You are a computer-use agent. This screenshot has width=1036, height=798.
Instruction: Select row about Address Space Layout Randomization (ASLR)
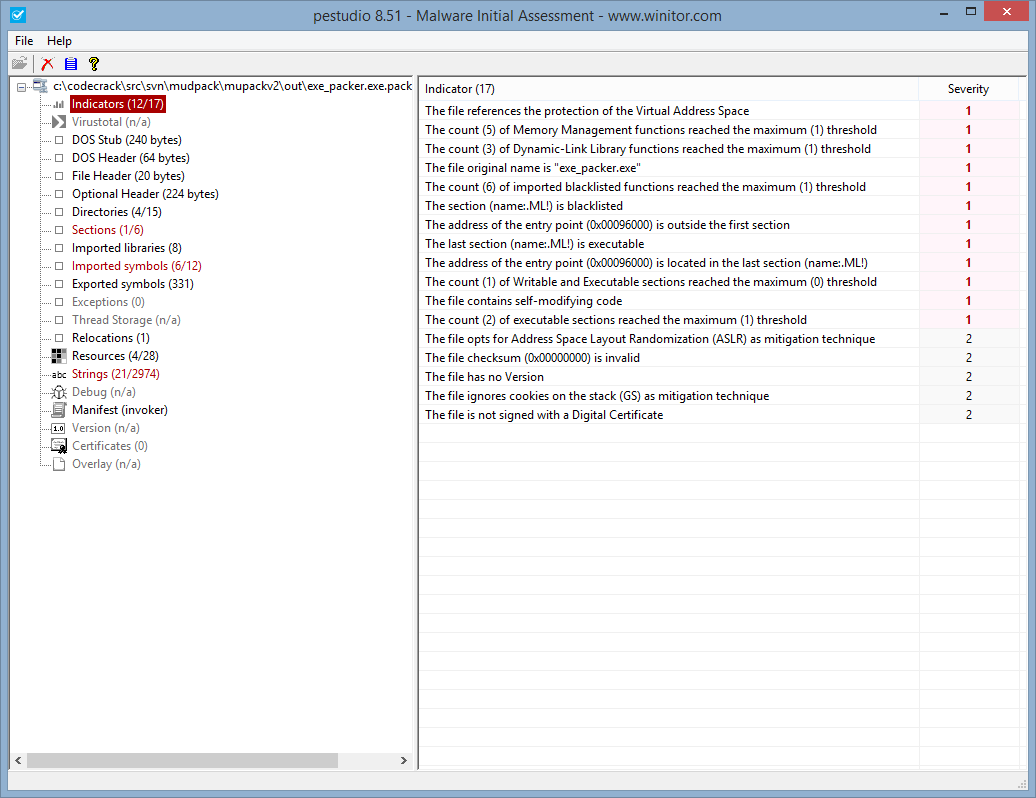pyautogui.click(x=719, y=339)
